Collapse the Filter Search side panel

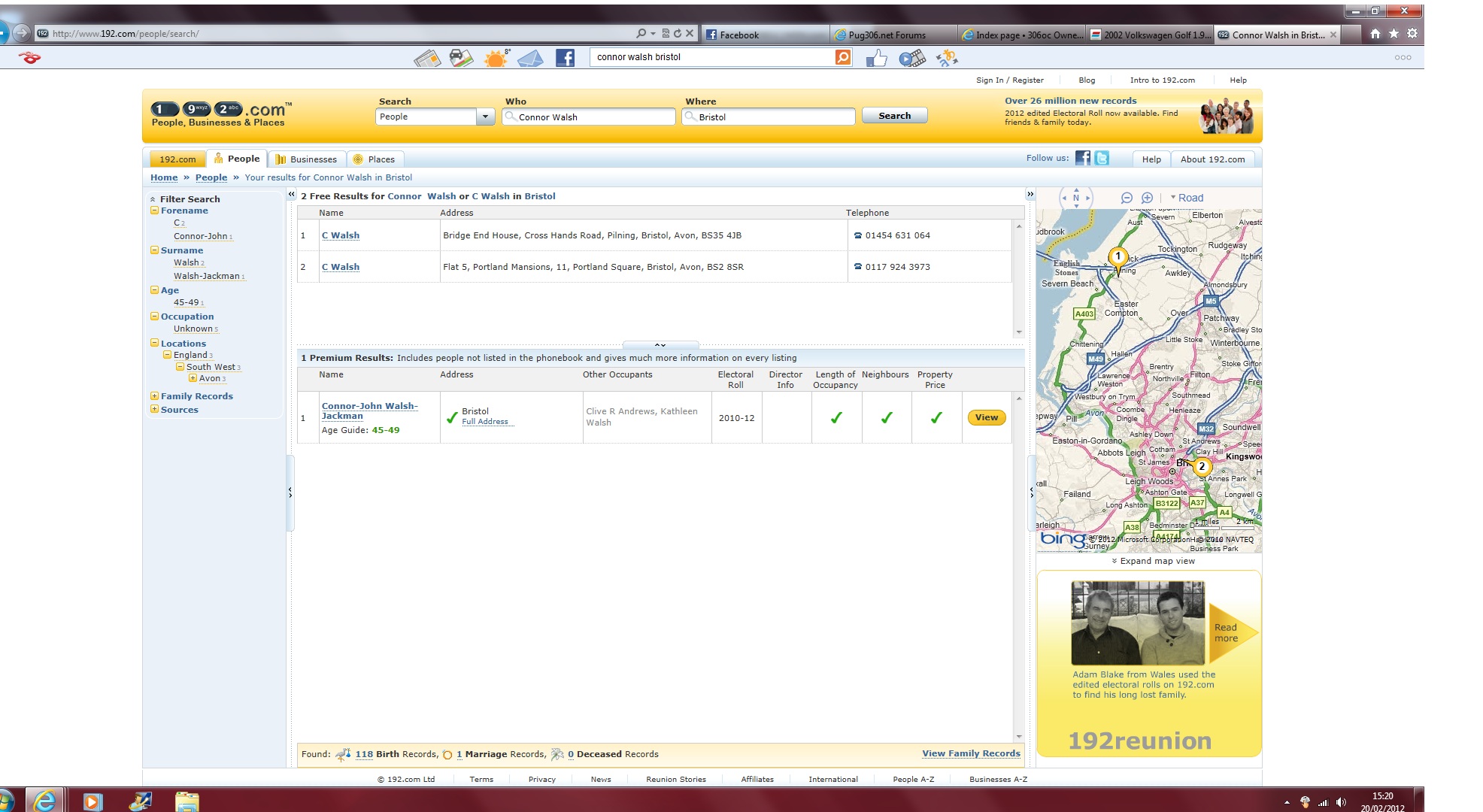tap(291, 195)
